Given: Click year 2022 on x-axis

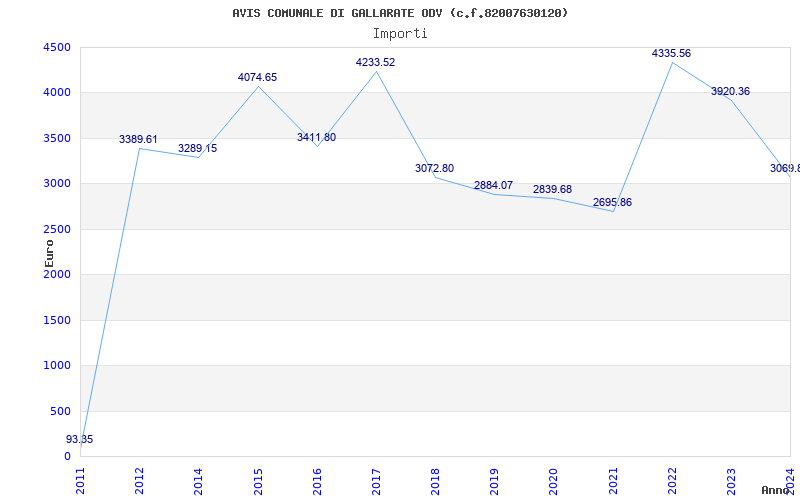Looking at the screenshot, I should (672, 481).
